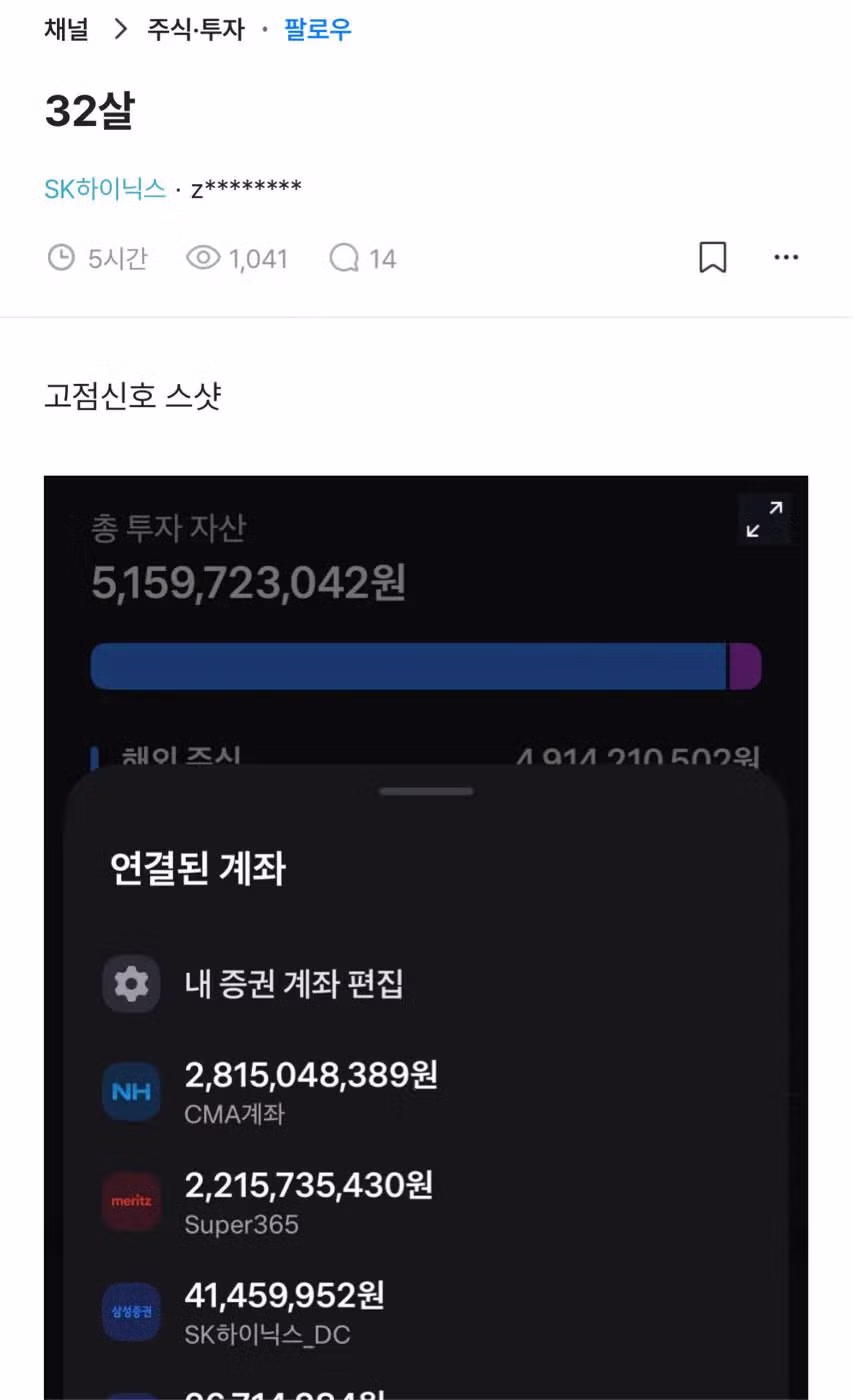This screenshot has height=1400, width=853.
Task: Click the breadcrumb chevron after 채널
Action: click(121, 29)
